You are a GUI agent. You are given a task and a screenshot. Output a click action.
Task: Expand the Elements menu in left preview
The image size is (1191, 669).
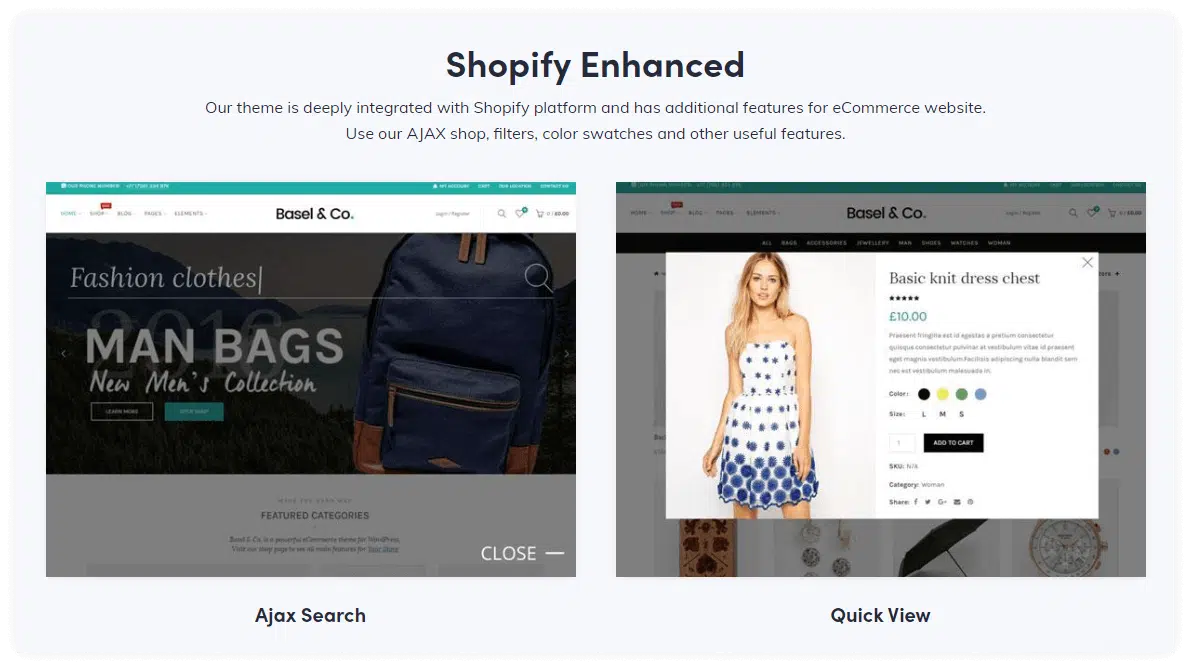tap(190, 213)
